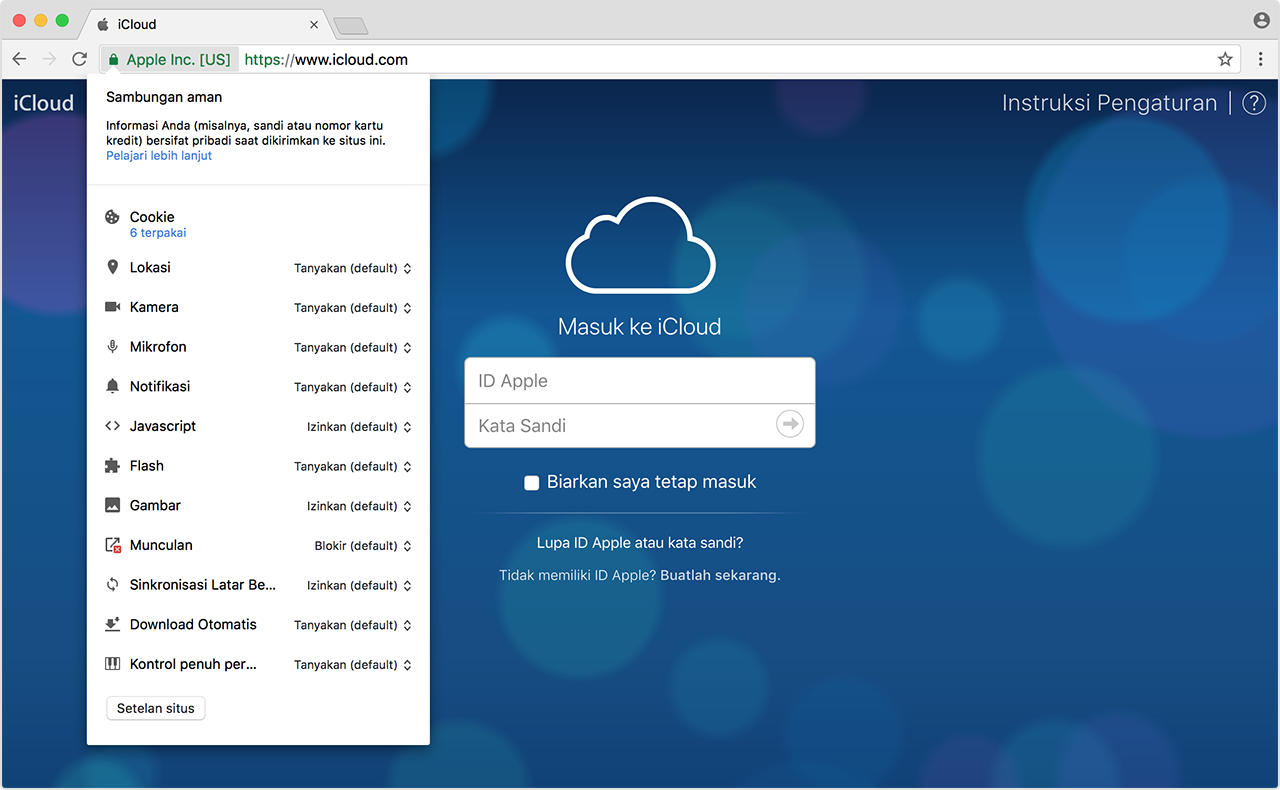Click the reload page icon

point(79,59)
